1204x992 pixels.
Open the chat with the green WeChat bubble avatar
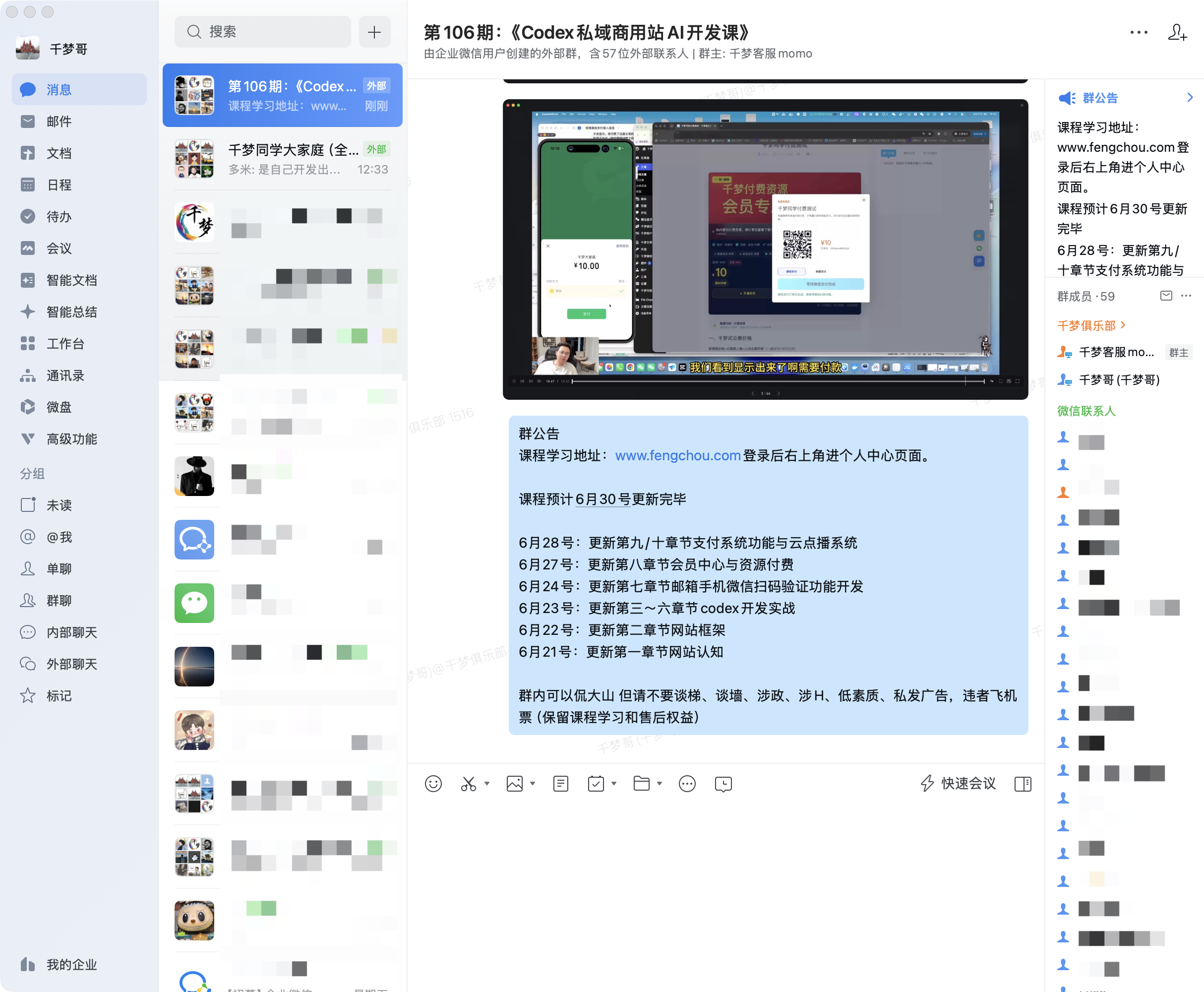[282, 603]
